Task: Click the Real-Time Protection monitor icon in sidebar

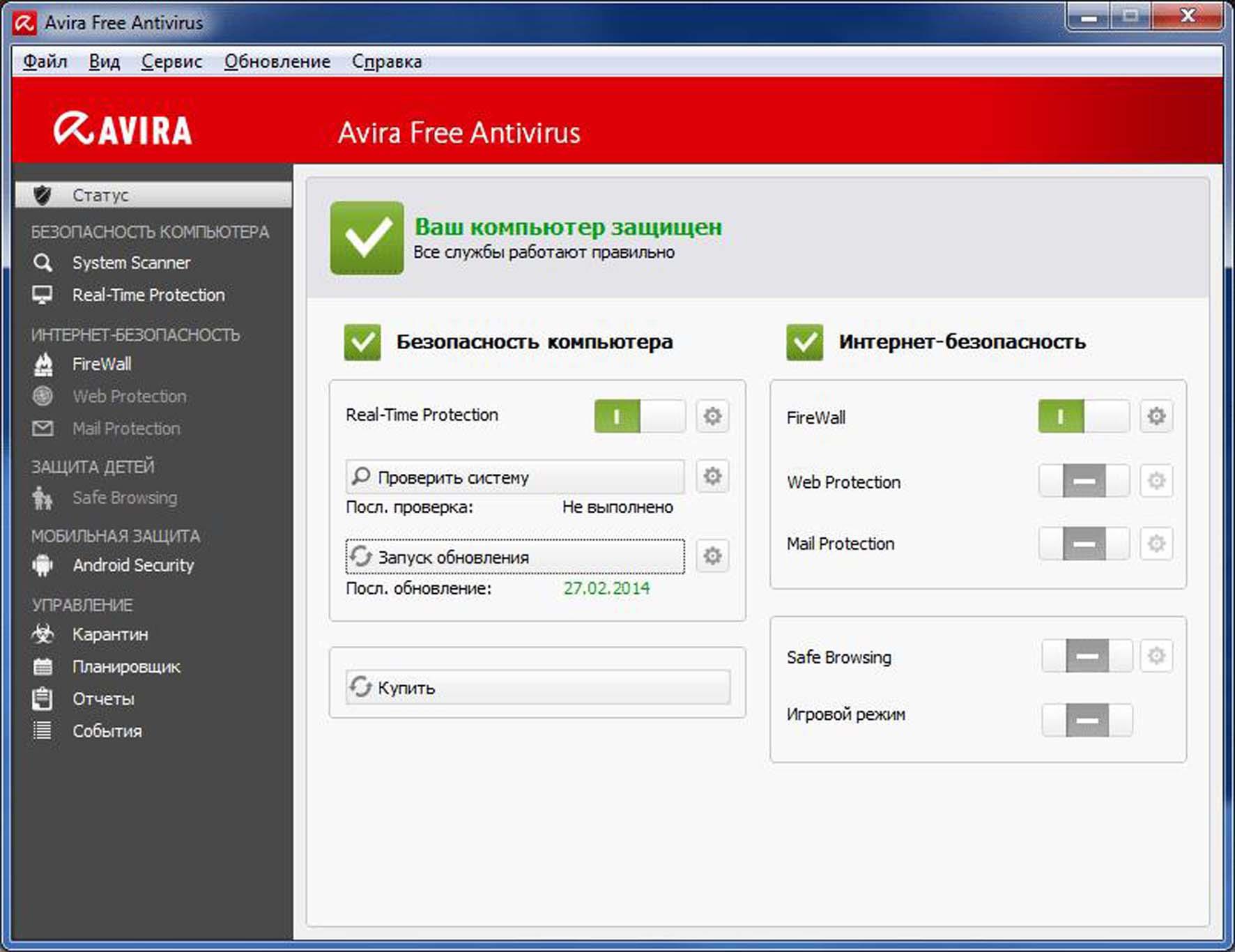Action: pos(43,295)
